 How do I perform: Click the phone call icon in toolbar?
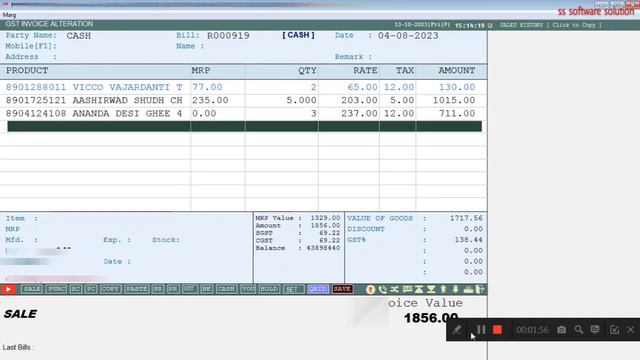(382, 289)
